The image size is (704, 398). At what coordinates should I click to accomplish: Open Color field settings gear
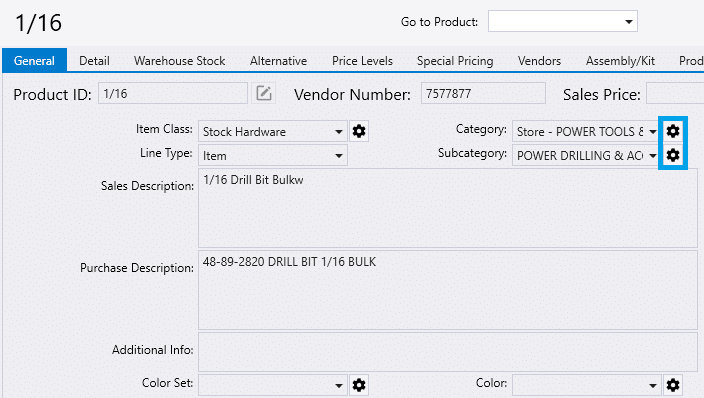(x=673, y=385)
